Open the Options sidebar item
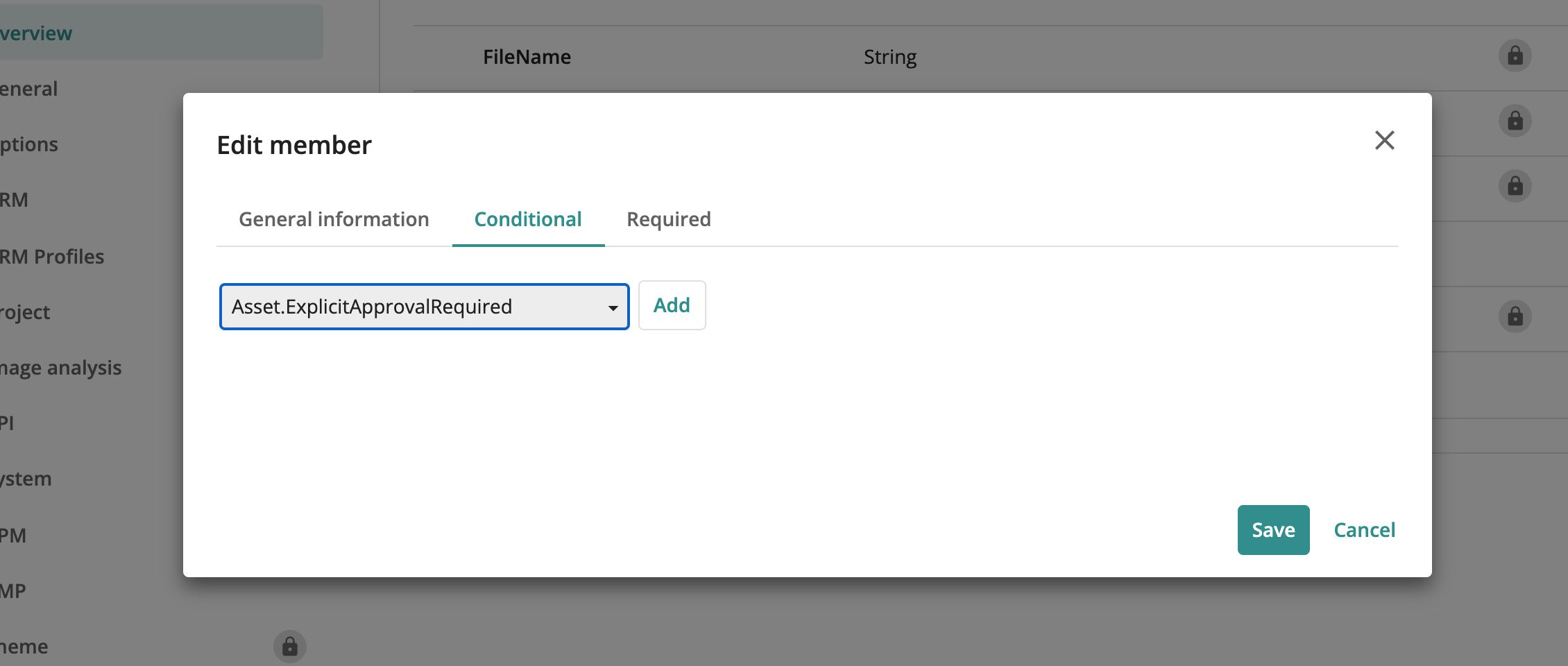The width and height of the screenshot is (1568, 666). pyautogui.click(x=28, y=144)
